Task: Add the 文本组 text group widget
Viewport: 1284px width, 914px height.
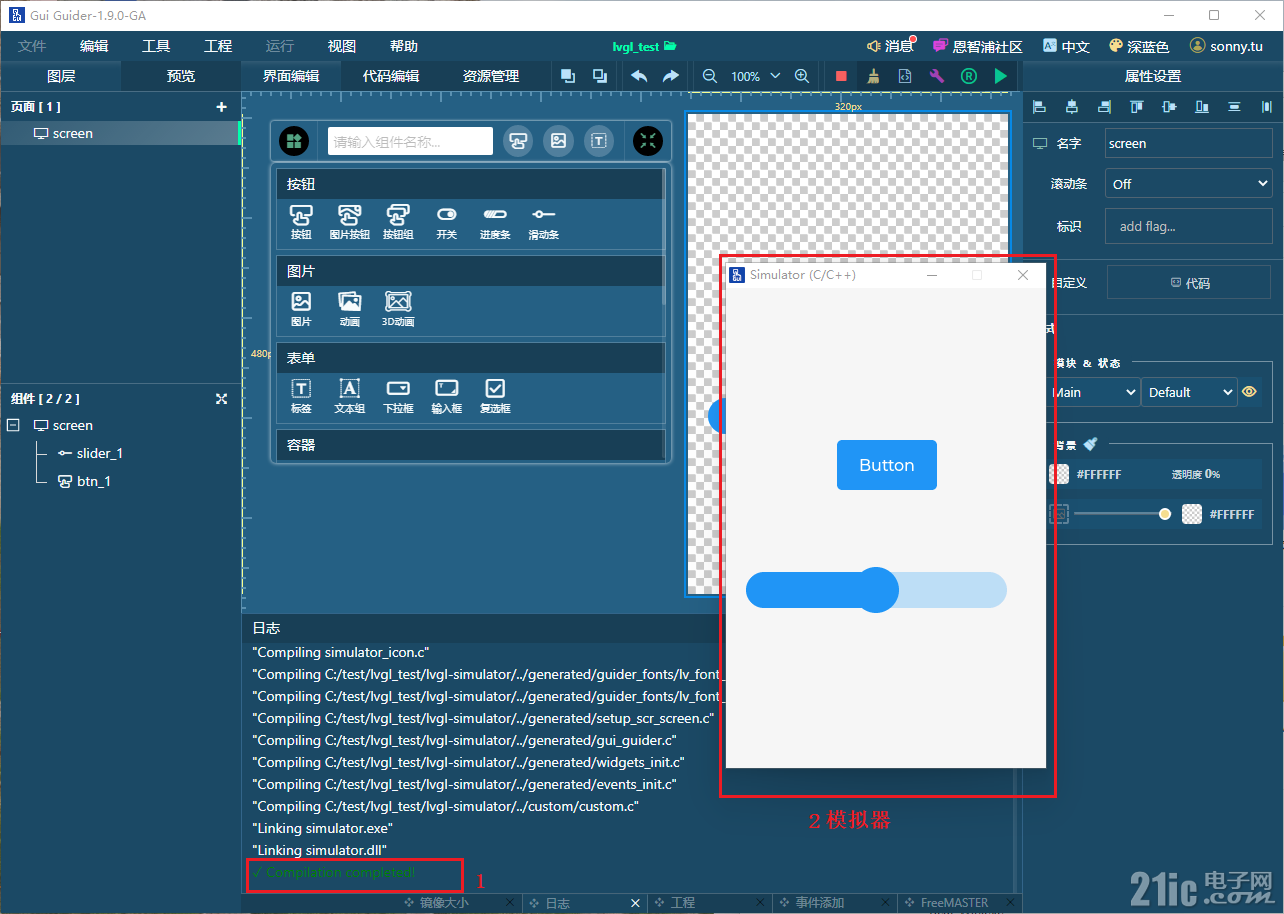Action: click(349, 396)
